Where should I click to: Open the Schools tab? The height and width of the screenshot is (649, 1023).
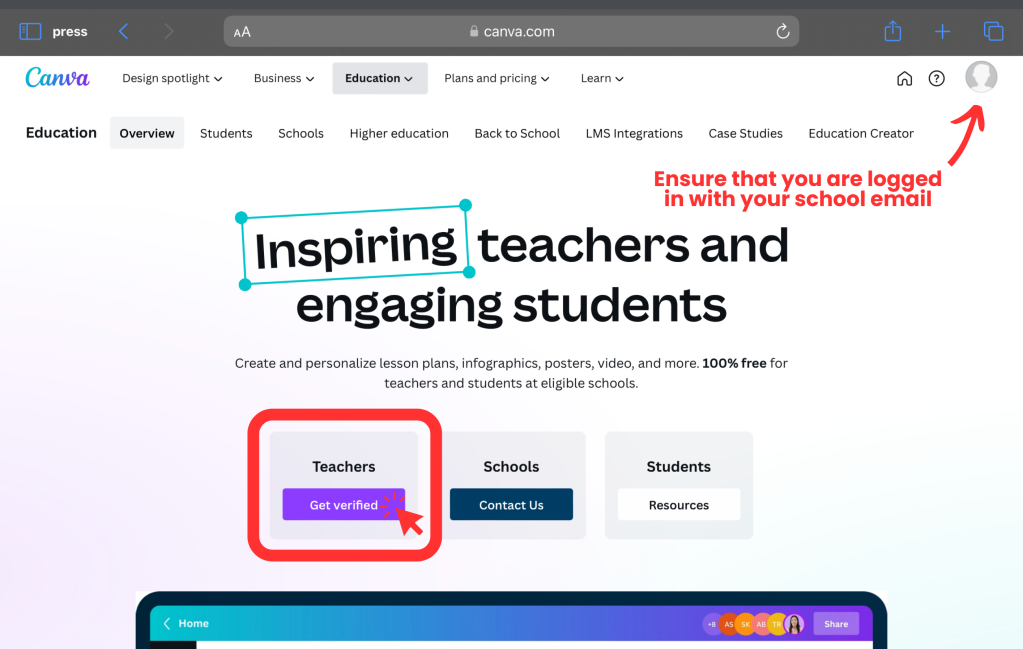(301, 133)
